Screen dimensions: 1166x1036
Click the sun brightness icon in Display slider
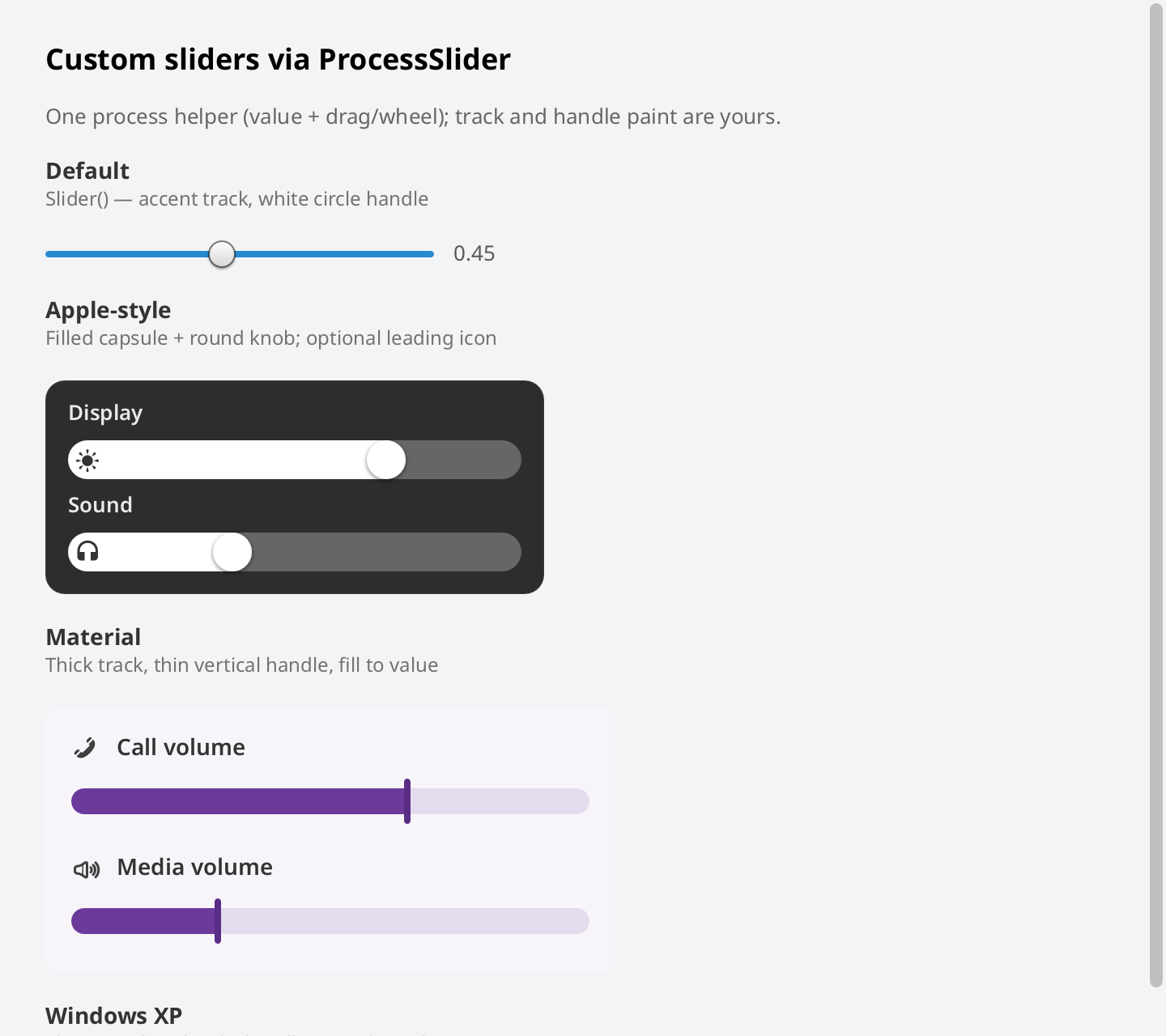click(87, 461)
